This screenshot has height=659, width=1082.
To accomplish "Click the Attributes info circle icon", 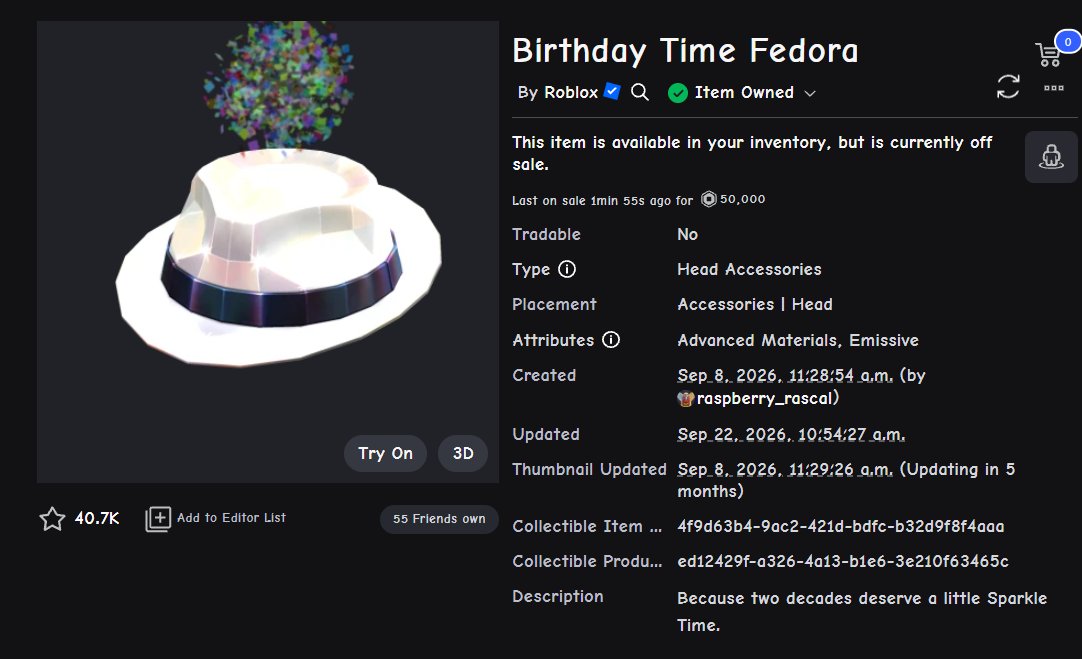I will pos(611,340).
